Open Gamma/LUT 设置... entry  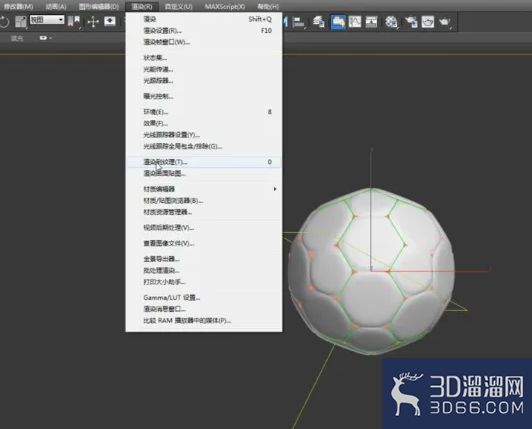pyautogui.click(x=204, y=298)
